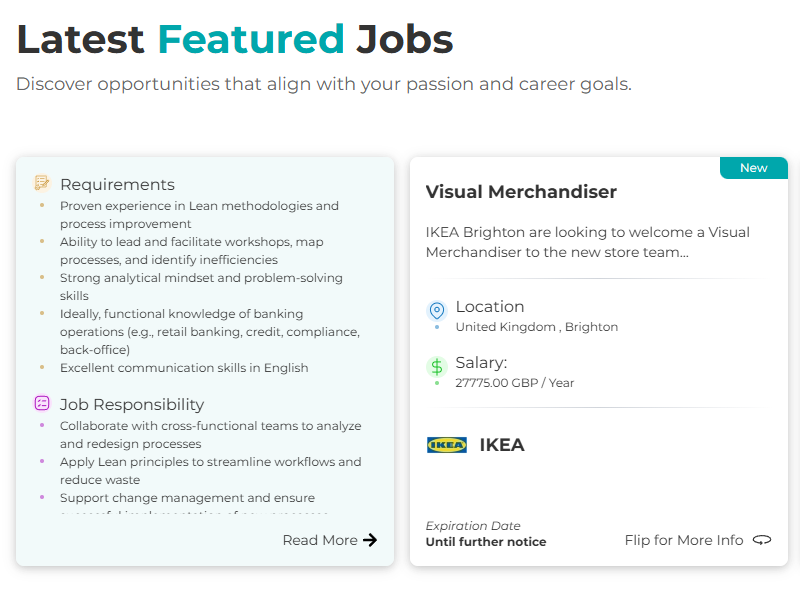
Task: Click the Job Responsibility section heading
Action: [132, 404]
